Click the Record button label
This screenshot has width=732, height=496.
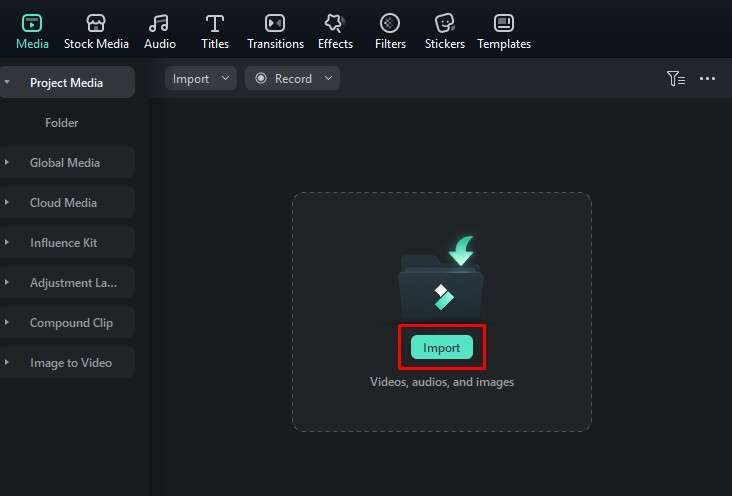coord(293,78)
